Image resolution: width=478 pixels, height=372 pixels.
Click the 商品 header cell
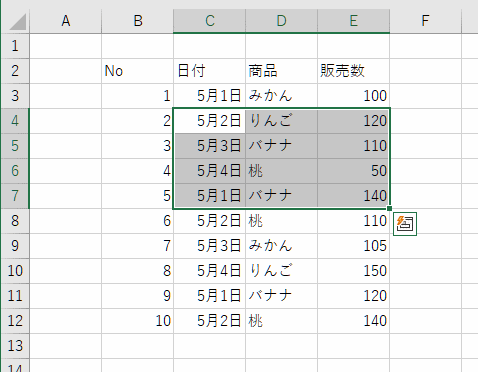(x=281, y=71)
